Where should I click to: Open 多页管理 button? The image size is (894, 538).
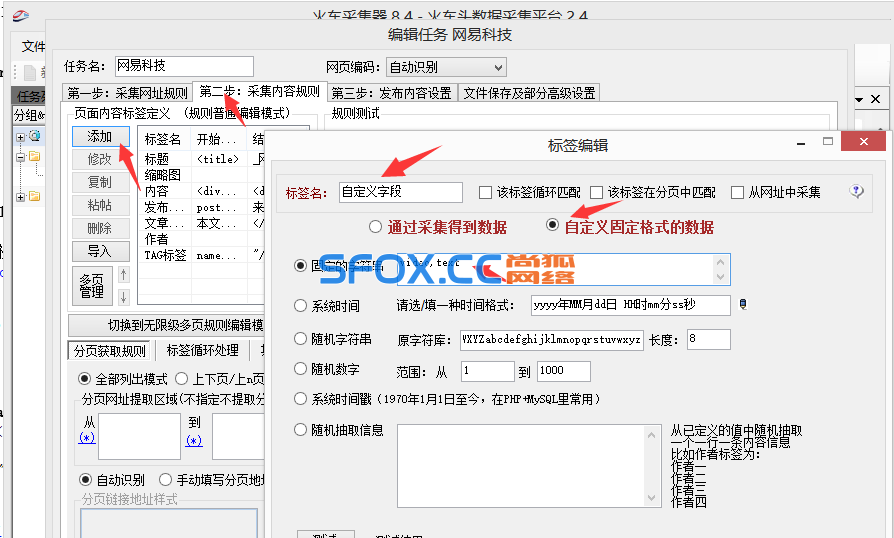92,286
